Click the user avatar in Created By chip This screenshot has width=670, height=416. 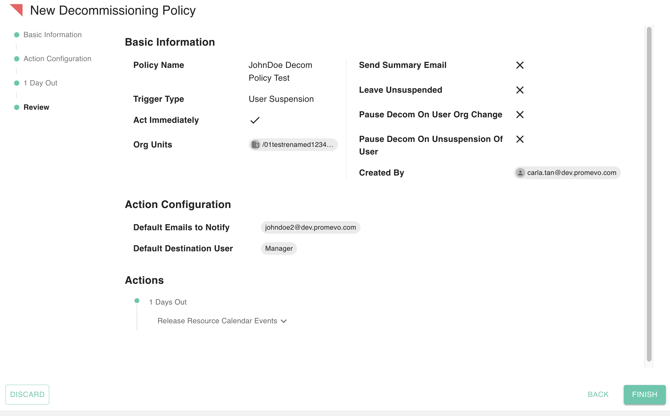coord(520,173)
